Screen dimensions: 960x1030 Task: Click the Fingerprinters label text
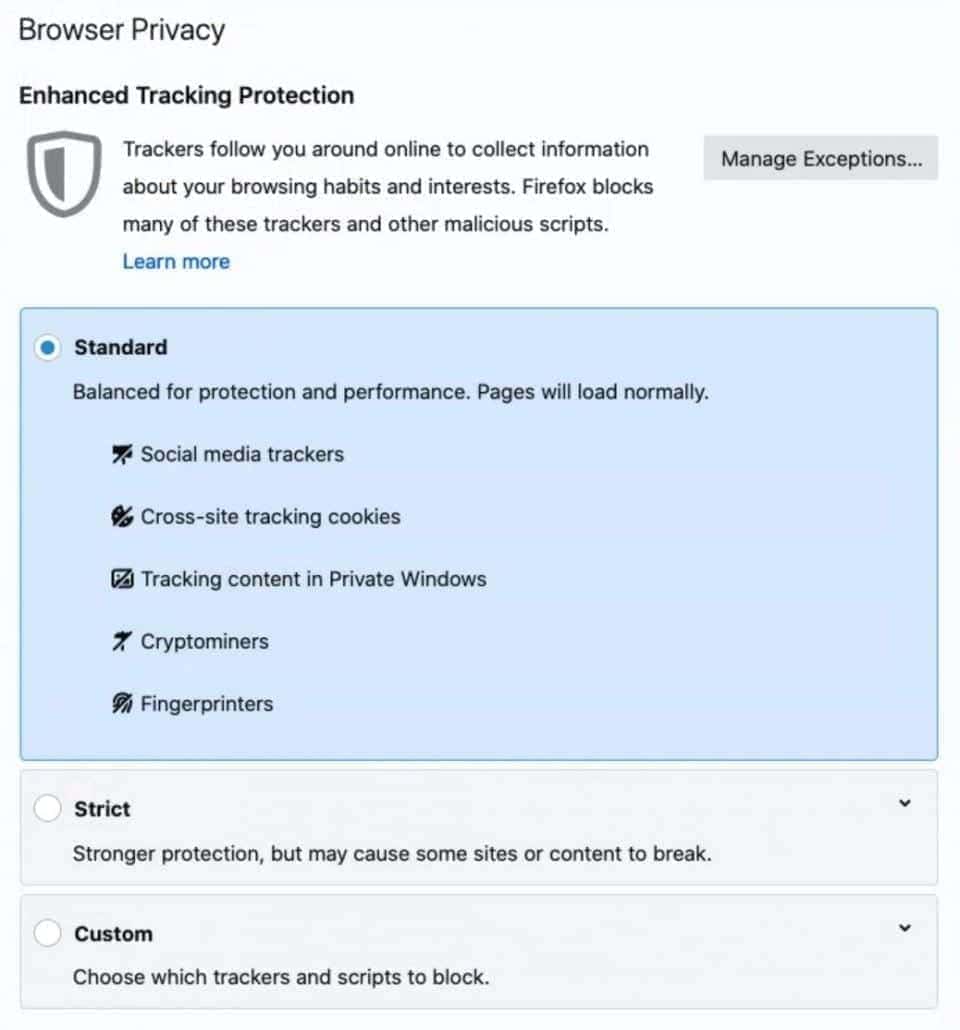(x=207, y=703)
